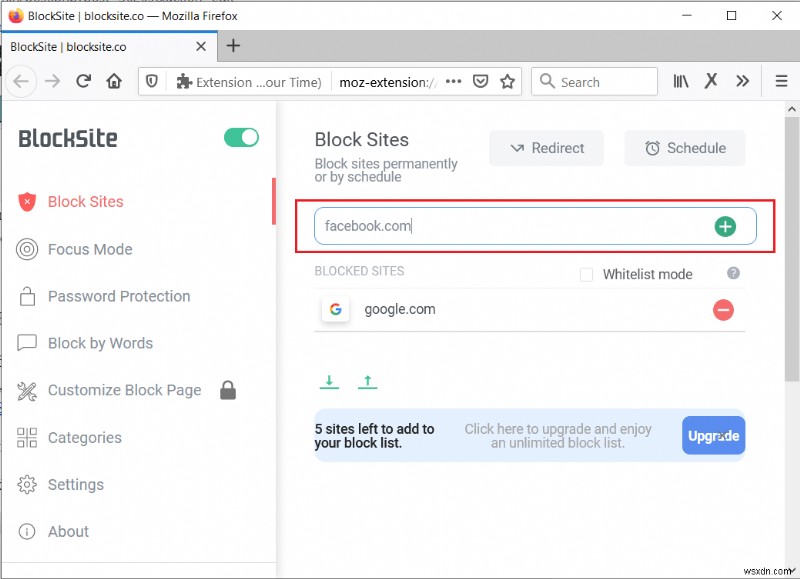Open Customize Block Page
This screenshot has width=800, height=579.
pos(124,390)
